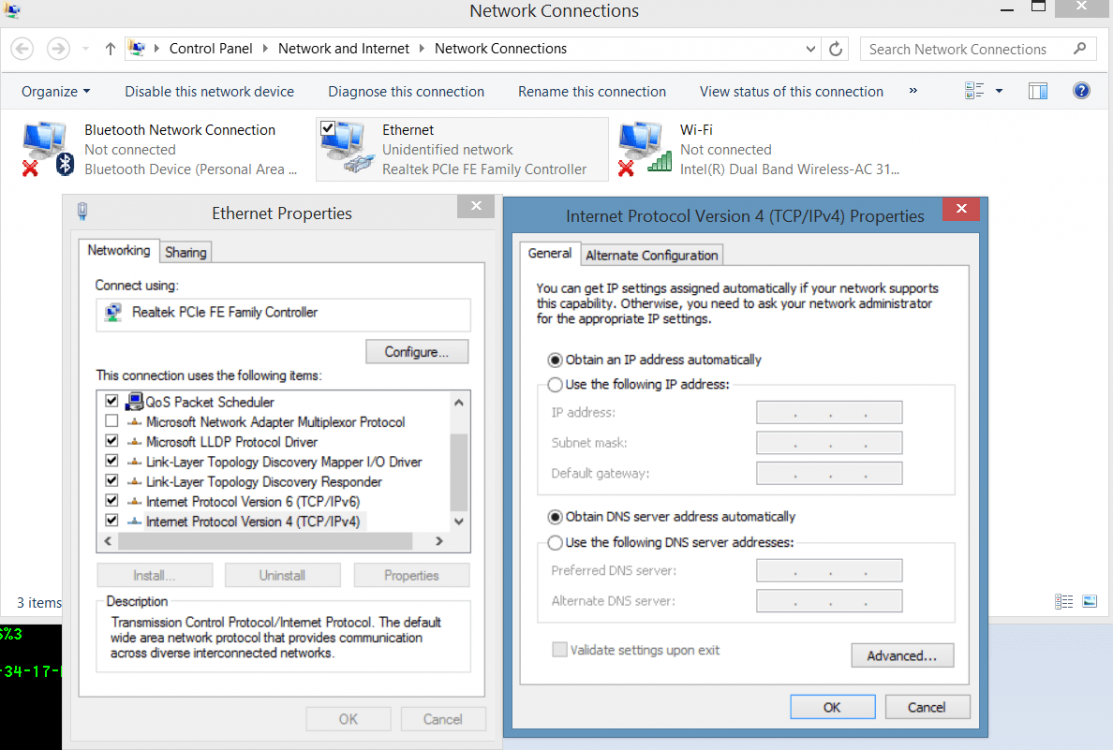Viewport: 1113px width, 750px height.
Task: Click the Configure button
Action: pyautogui.click(x=416, y=351)
